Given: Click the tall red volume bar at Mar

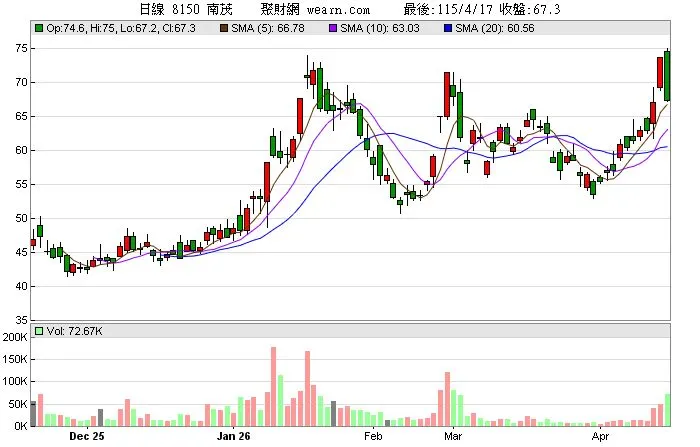Looking at the screenshot, I should coord(447,399).
